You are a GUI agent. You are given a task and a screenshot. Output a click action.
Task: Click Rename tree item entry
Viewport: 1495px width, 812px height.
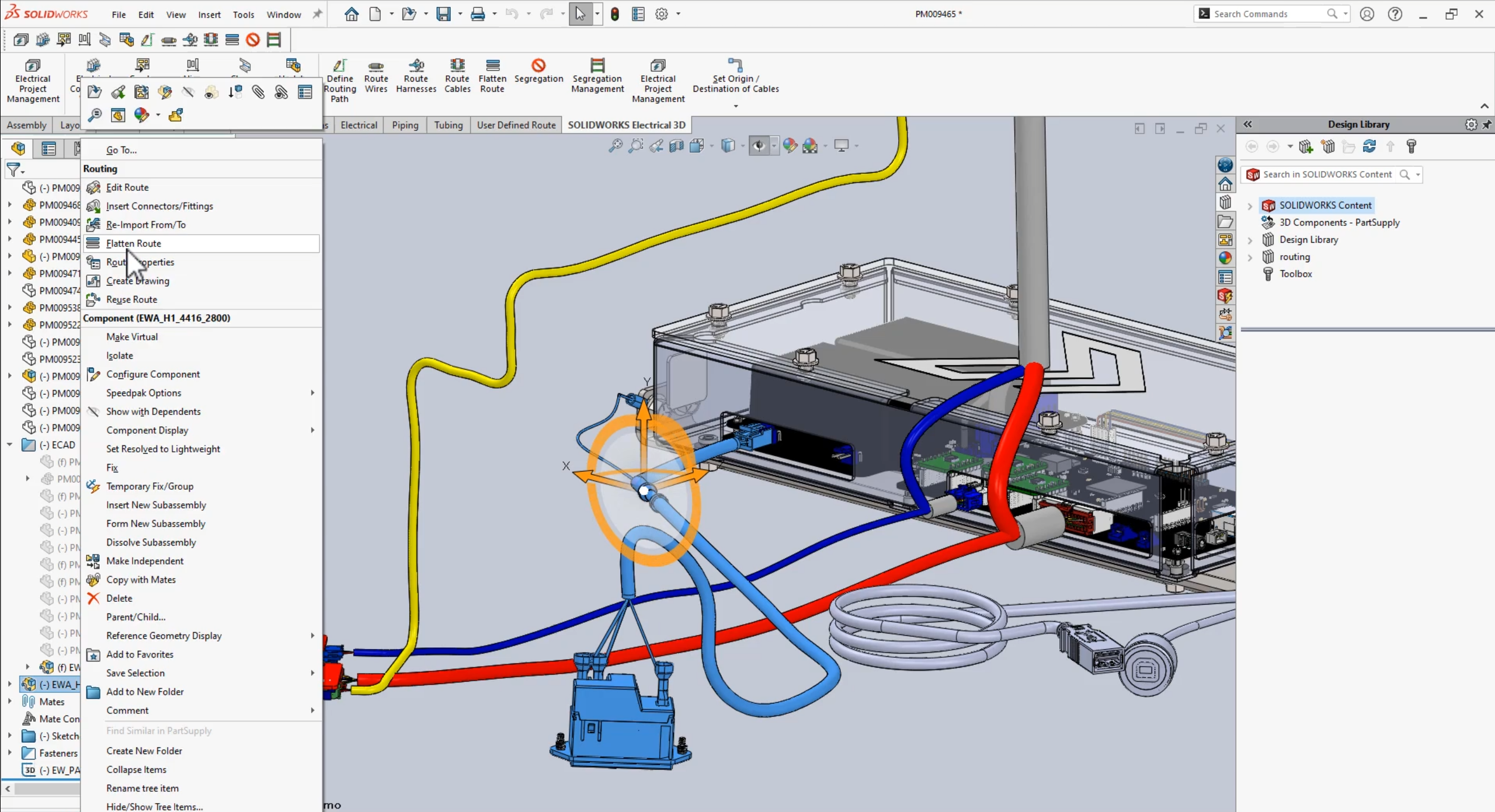202,788
